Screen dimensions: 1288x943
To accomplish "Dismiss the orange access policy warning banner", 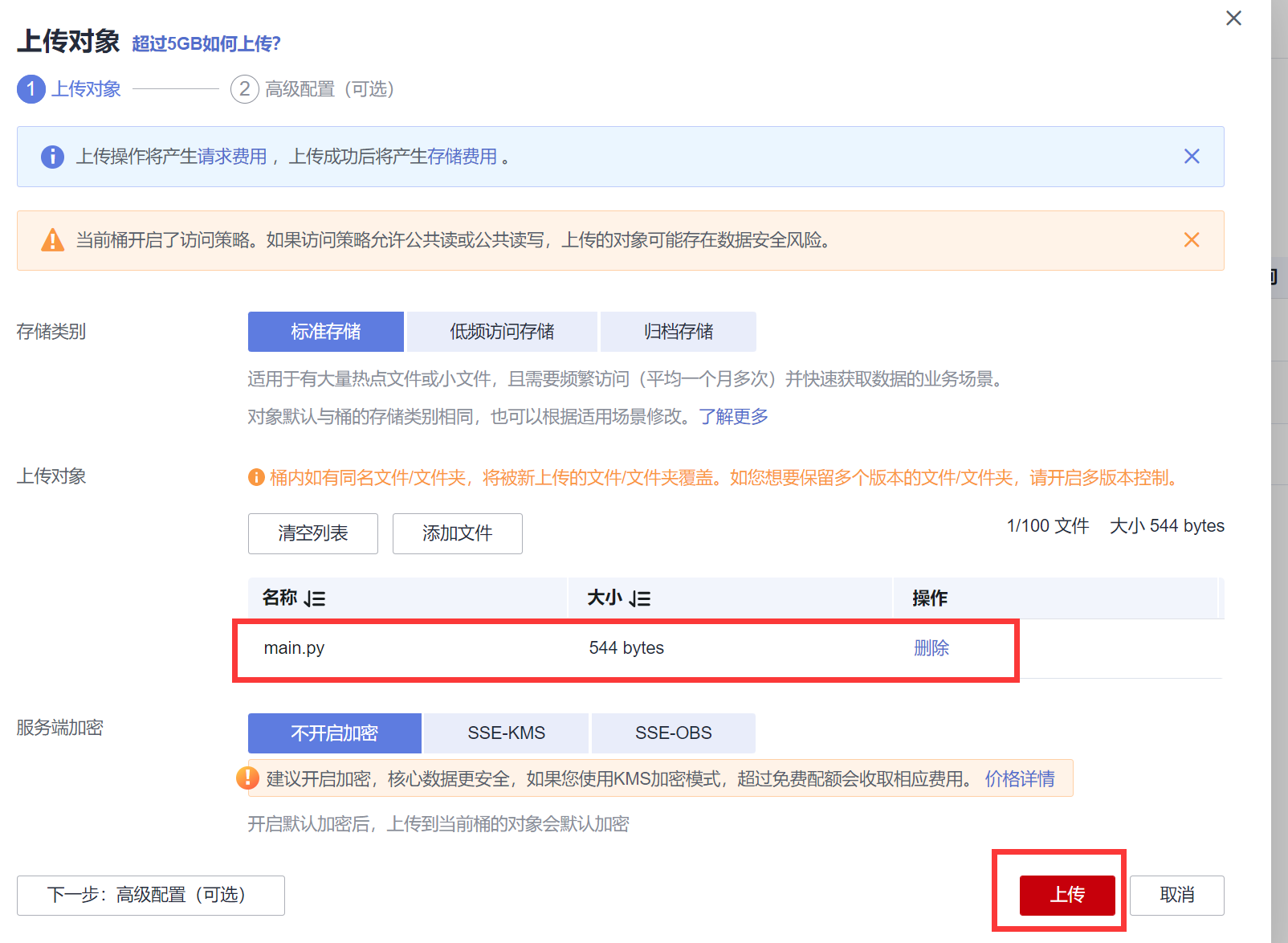I will (1192, 240).
